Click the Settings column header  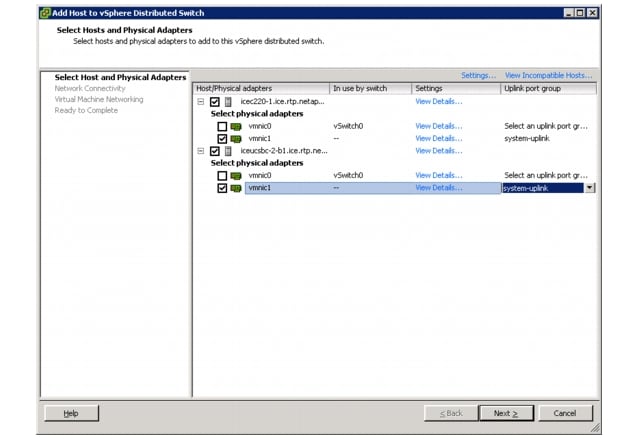pyautogui.click(x=456, y=89)
